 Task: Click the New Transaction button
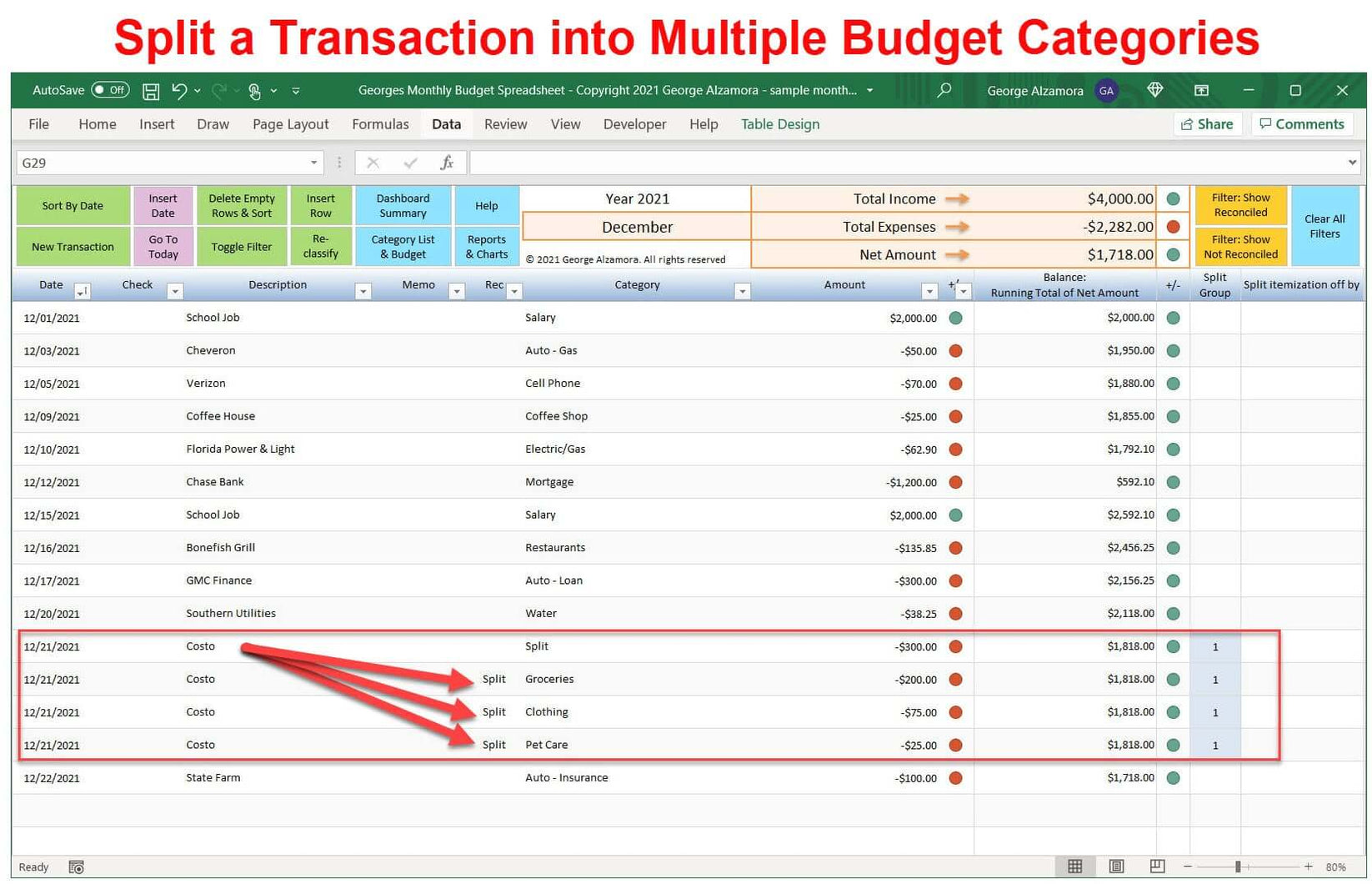click(73, 246)
